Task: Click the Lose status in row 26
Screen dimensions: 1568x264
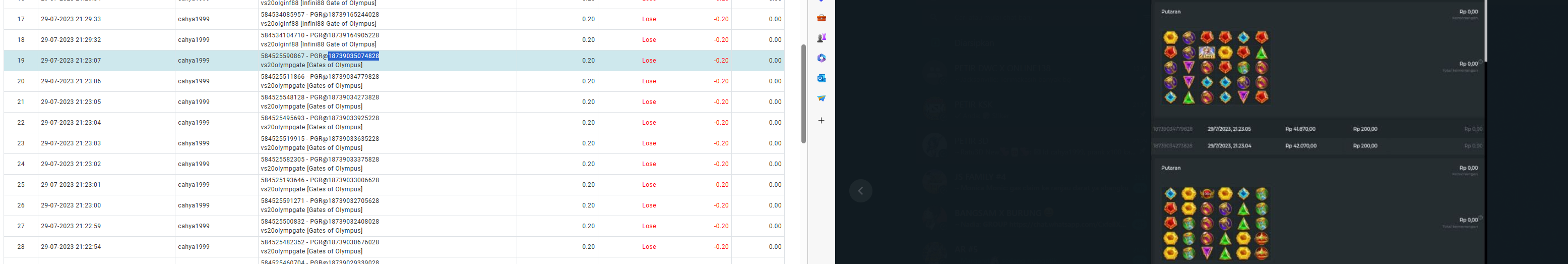Action: [x=649, y=206]
